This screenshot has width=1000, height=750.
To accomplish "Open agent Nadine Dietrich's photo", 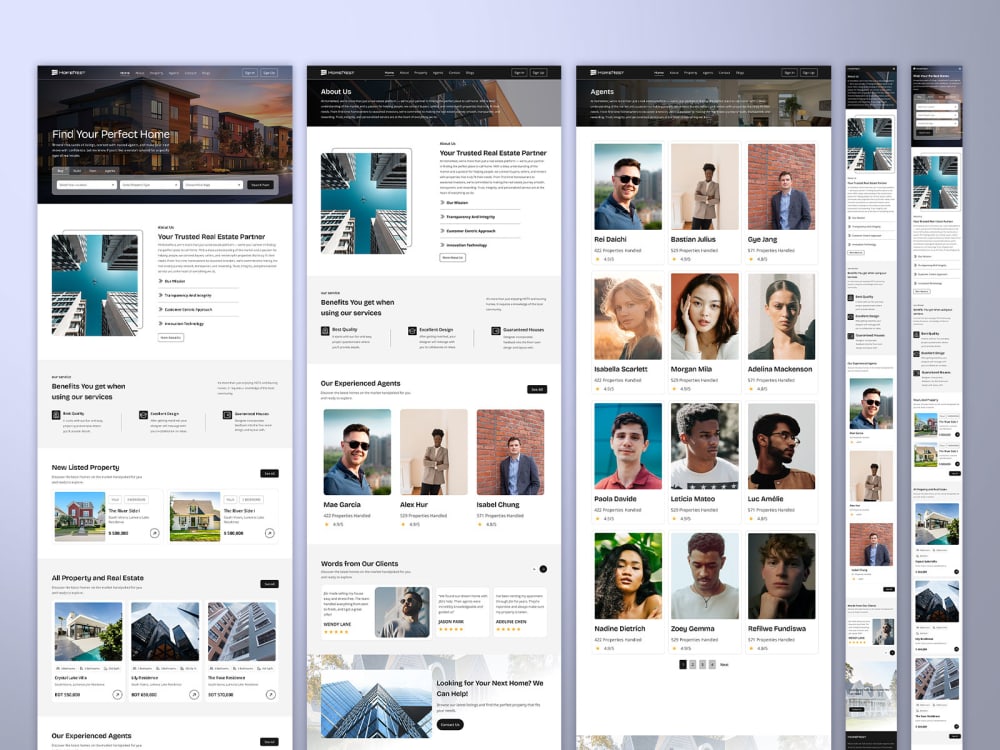I will tap(628, 576).
